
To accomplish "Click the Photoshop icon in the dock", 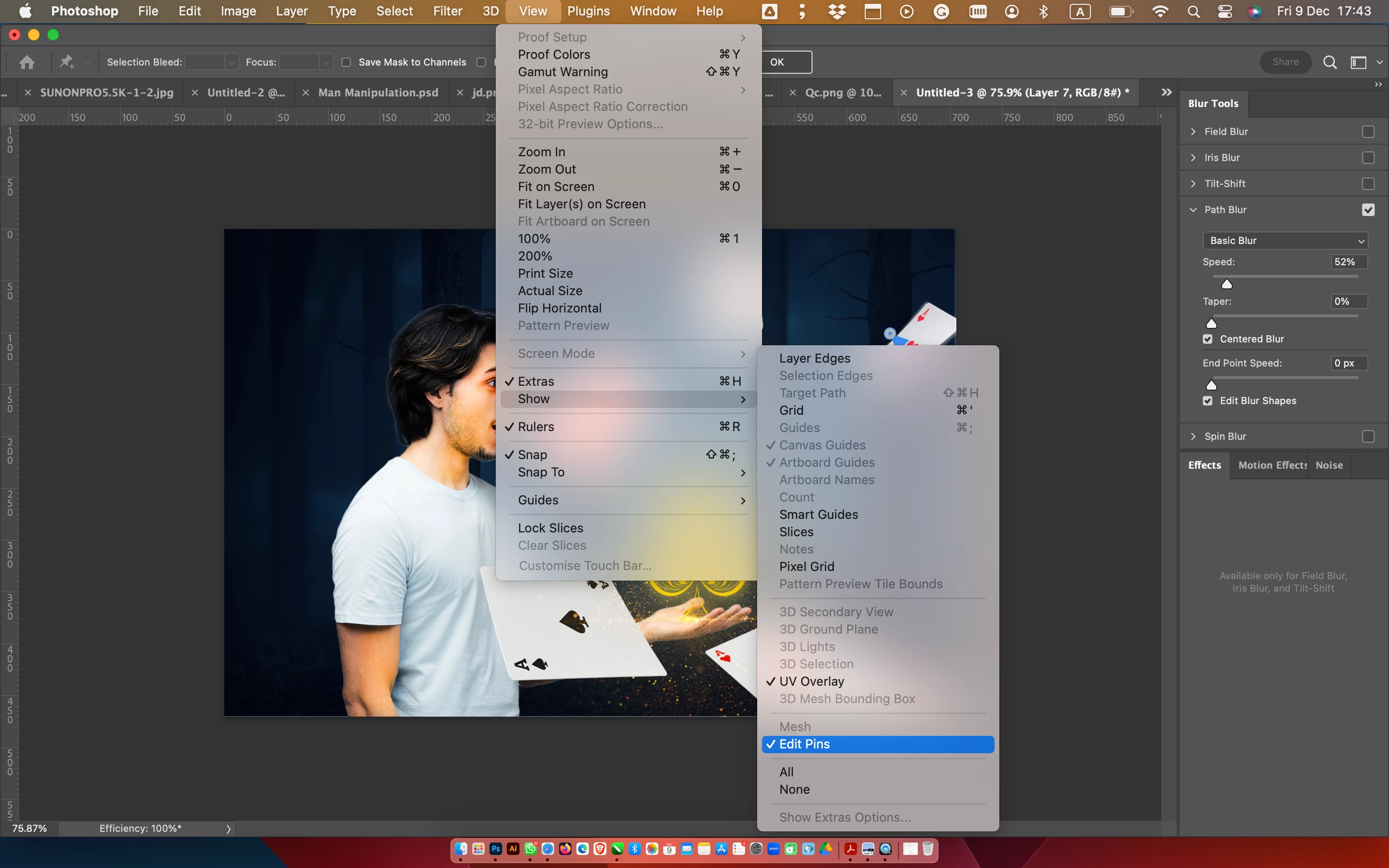I will click(495, 849).
